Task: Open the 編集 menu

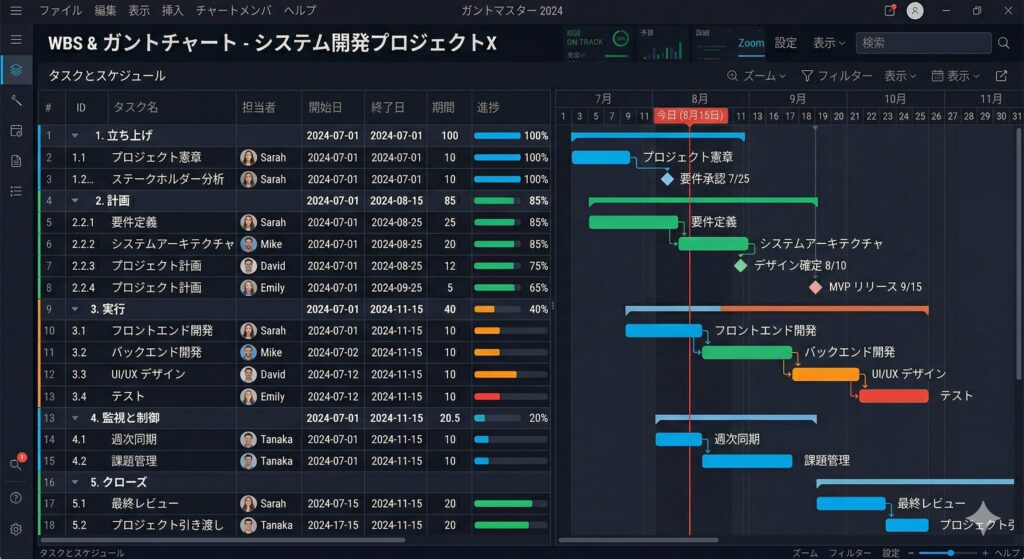Action: [105, 10]
